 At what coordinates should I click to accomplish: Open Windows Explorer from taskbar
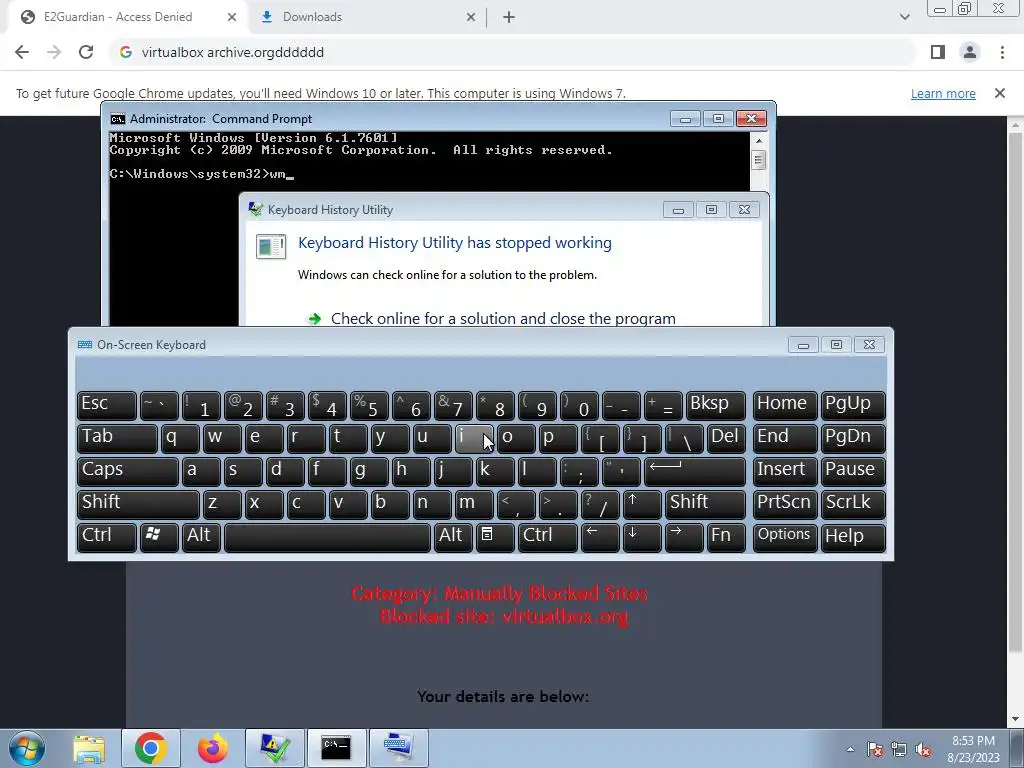click(x=89, y=748)
